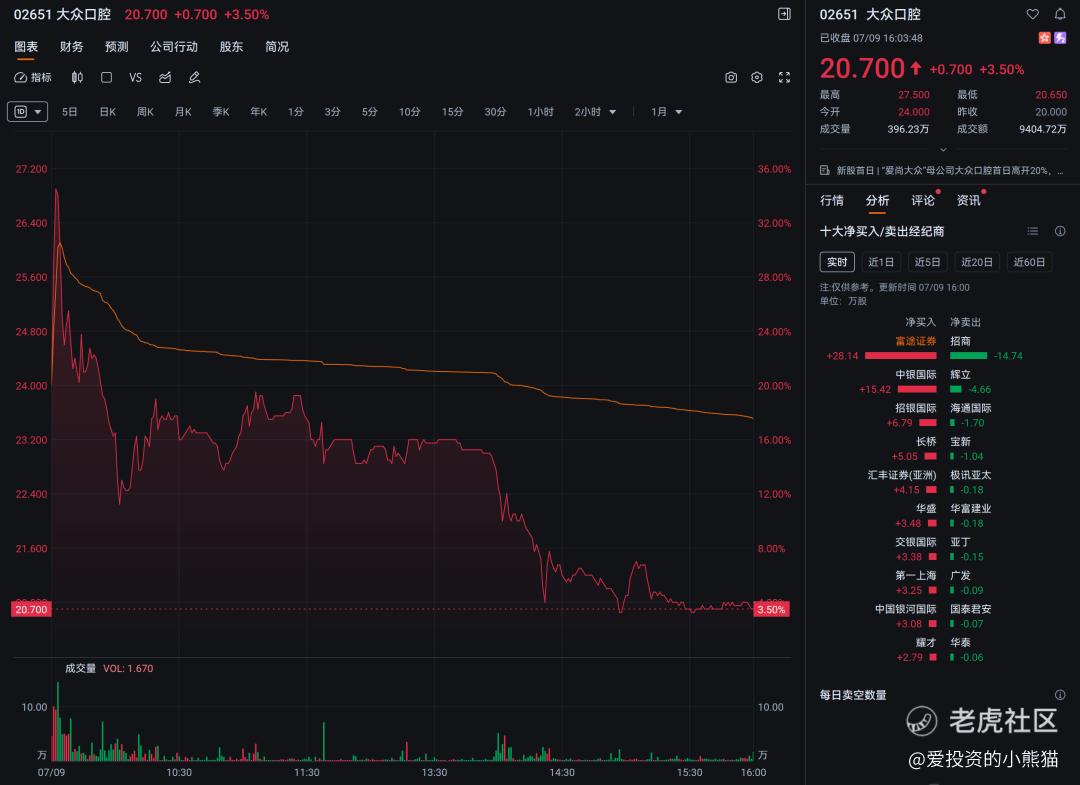The image size is (1080, 785).
Task: Select the 10分 timeframe
Action: (x=410, y=112)
